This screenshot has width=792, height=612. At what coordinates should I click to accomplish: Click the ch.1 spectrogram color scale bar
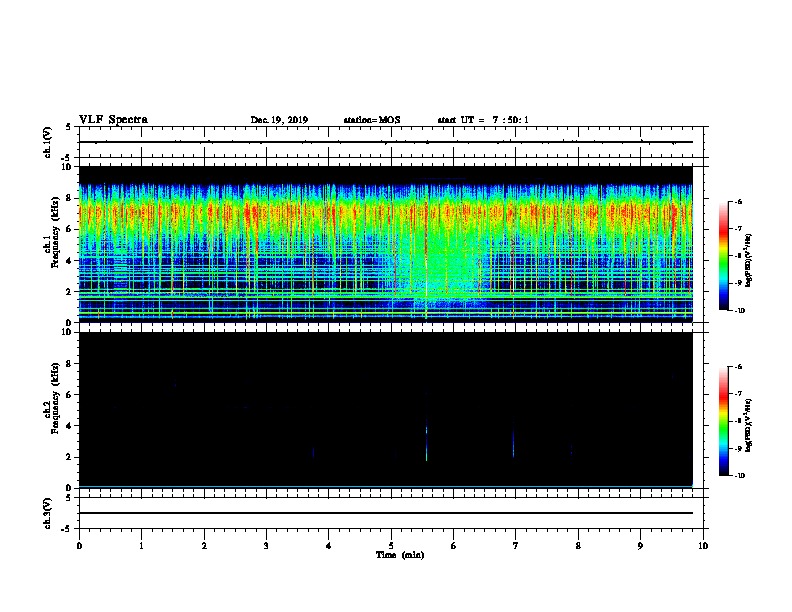(x=724, y=256)
